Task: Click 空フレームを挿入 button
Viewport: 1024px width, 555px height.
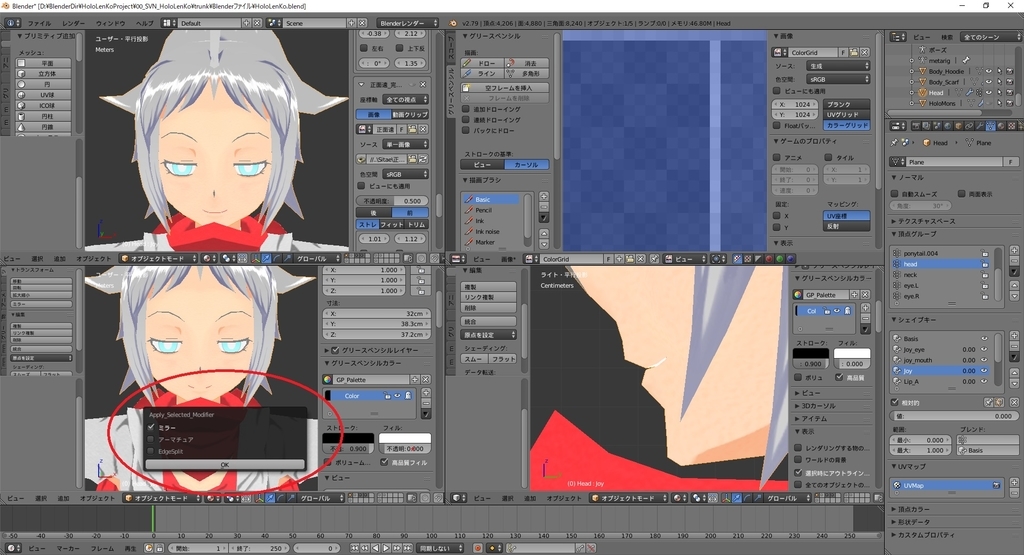Action: [x=505, y=87]
